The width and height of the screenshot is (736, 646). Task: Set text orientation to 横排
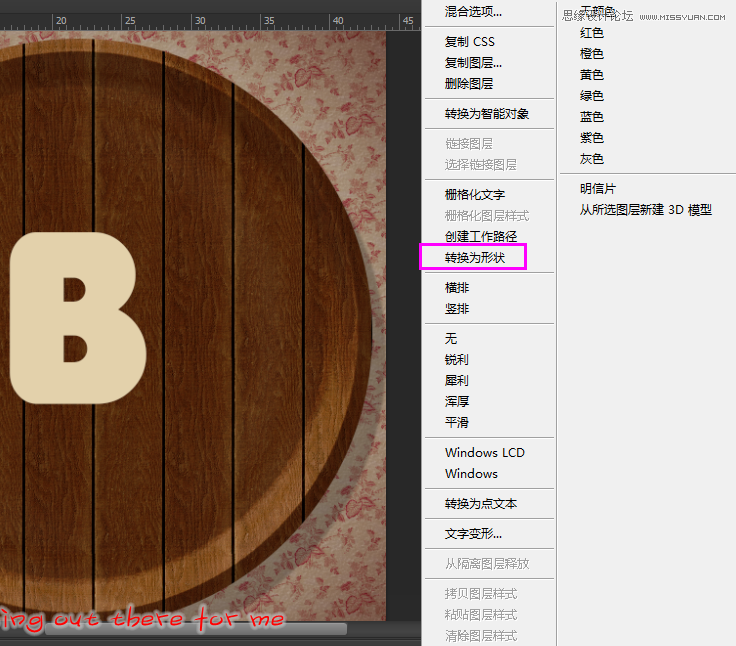457,287
